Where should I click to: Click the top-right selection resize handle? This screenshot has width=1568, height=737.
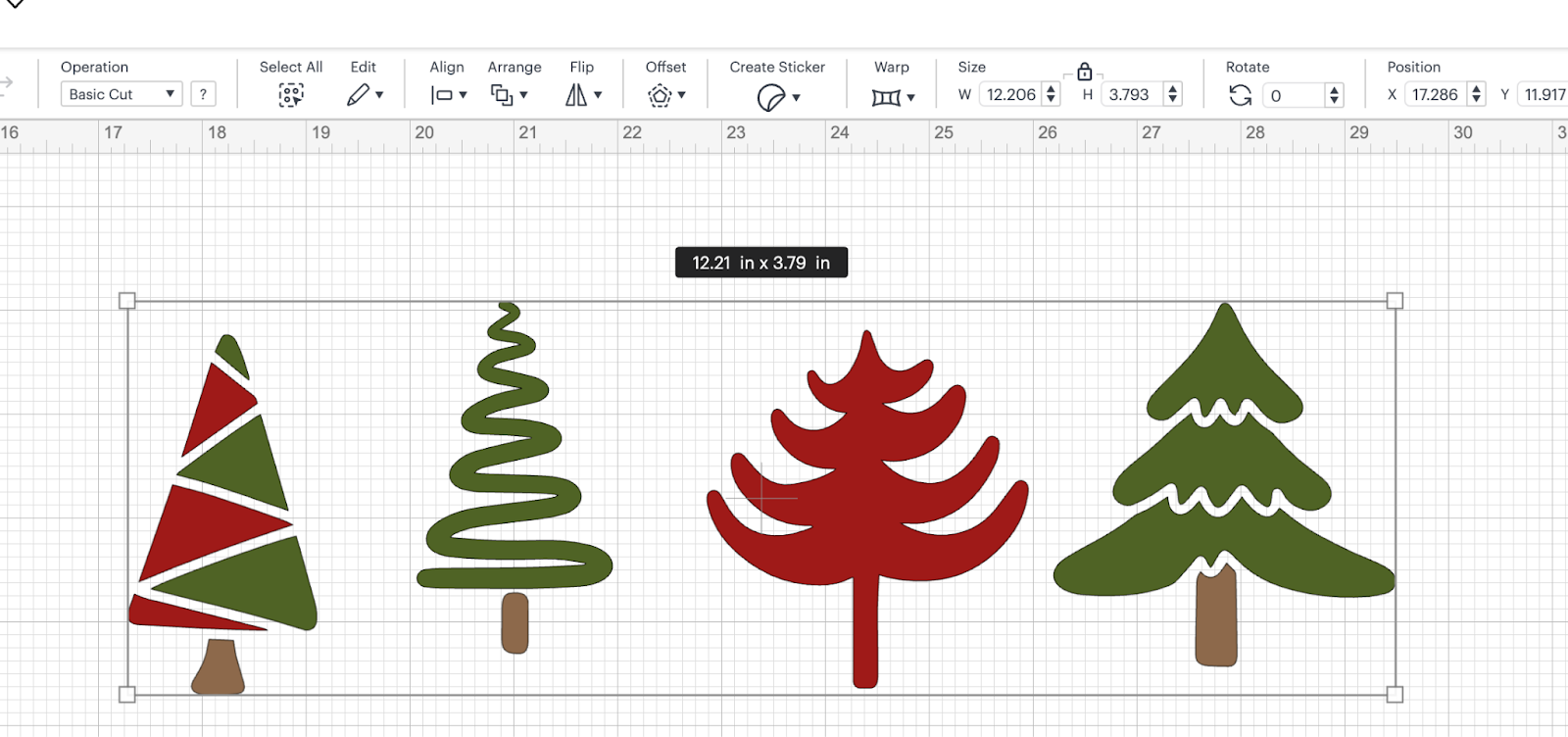pyautogui.click(x=1395, y=301)
